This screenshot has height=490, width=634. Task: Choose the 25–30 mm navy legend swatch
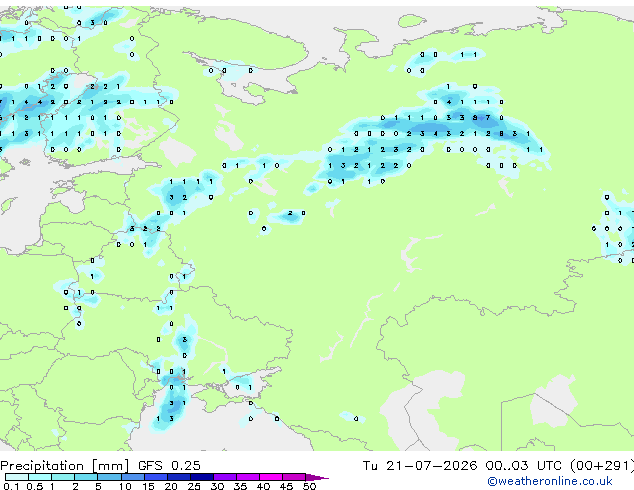point(202,477)
